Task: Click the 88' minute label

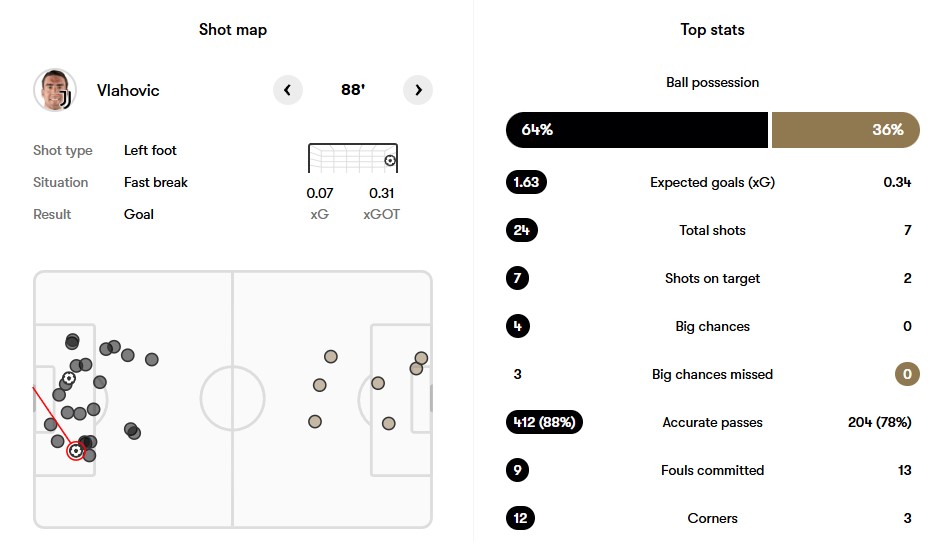Action: pyautogui.click(x=353, y=90)
